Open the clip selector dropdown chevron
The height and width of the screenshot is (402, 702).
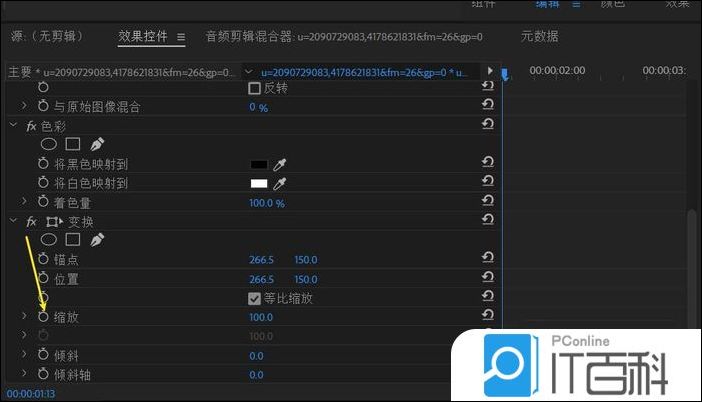(x=249, y=72)
